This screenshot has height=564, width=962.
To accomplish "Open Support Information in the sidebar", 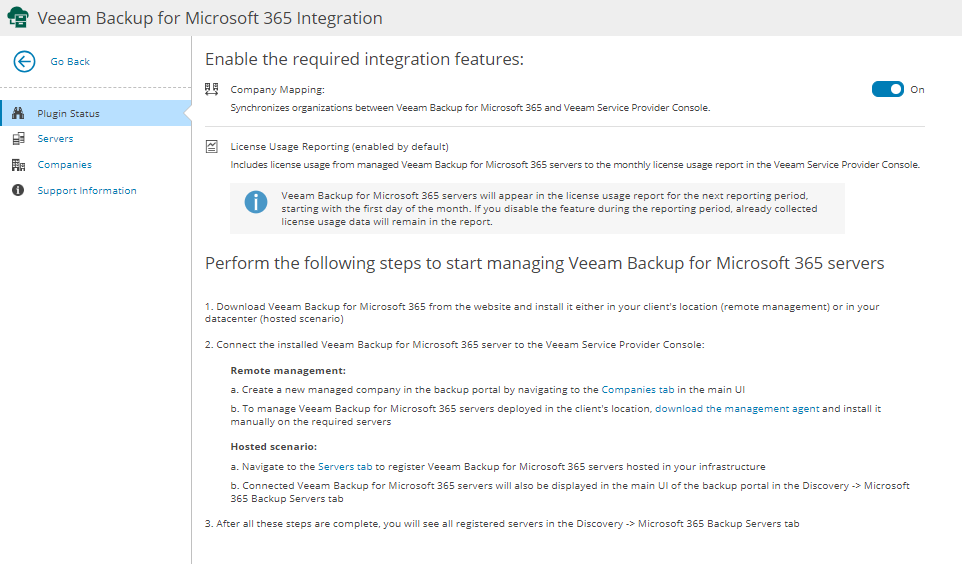I will pos(86,191).
